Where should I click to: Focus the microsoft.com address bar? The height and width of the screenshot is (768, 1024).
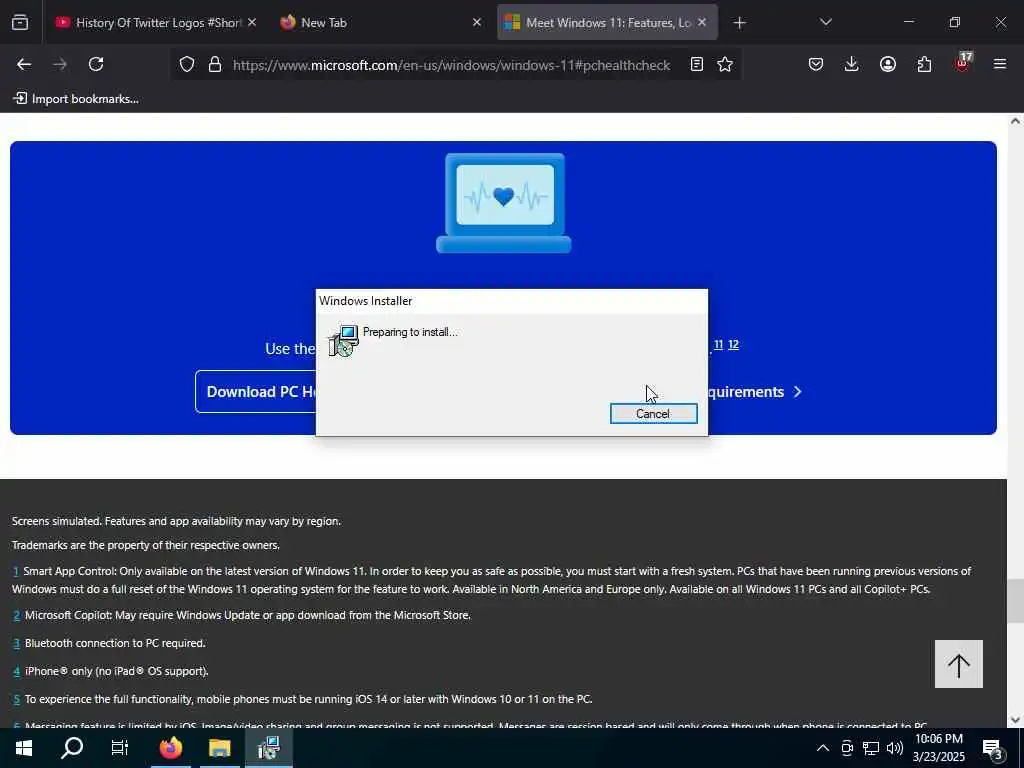[x=451, y=65]
